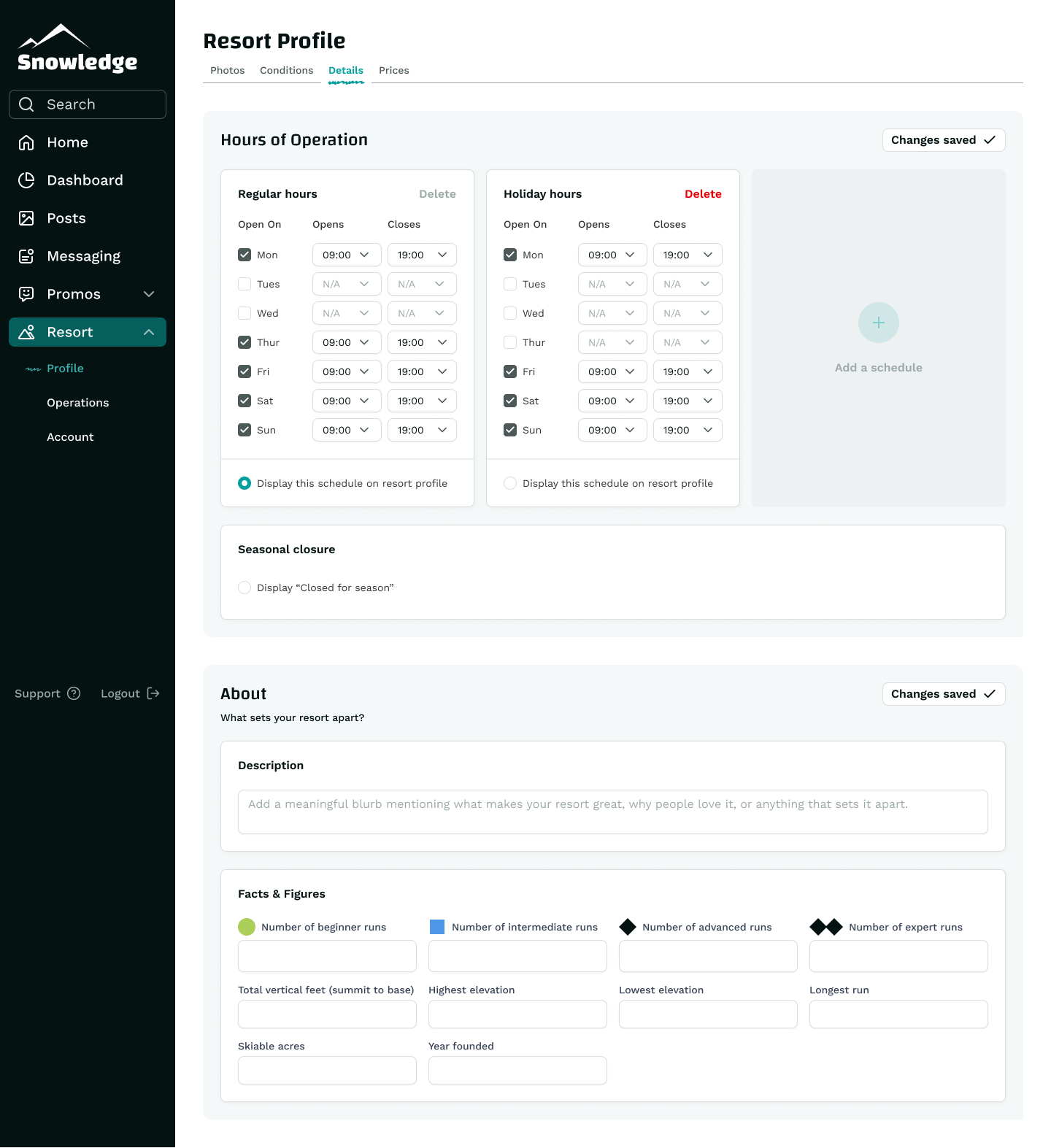Open Operations in Resort submenu
This screenshot has height=1148, width=1051.
click(x=78, y=403)
